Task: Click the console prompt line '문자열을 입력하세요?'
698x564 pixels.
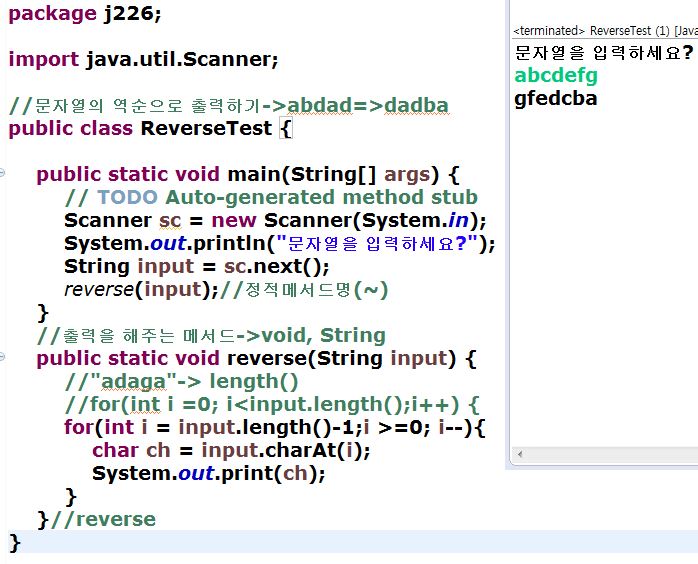Action: 604,53
